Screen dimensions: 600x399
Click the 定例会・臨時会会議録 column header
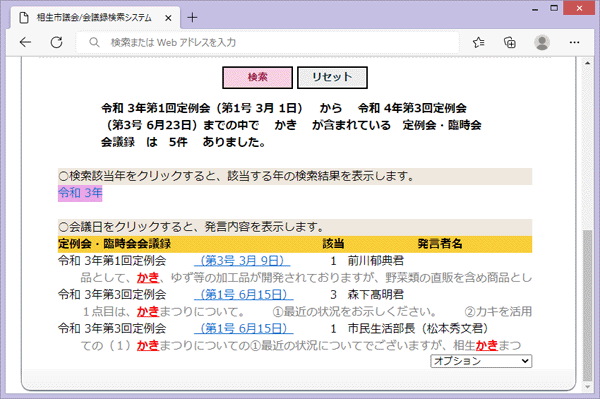[114, 244]
